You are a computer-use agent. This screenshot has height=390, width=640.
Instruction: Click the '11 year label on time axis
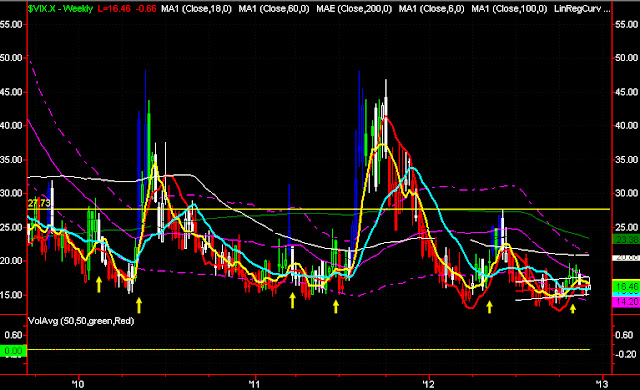[254, 384]
